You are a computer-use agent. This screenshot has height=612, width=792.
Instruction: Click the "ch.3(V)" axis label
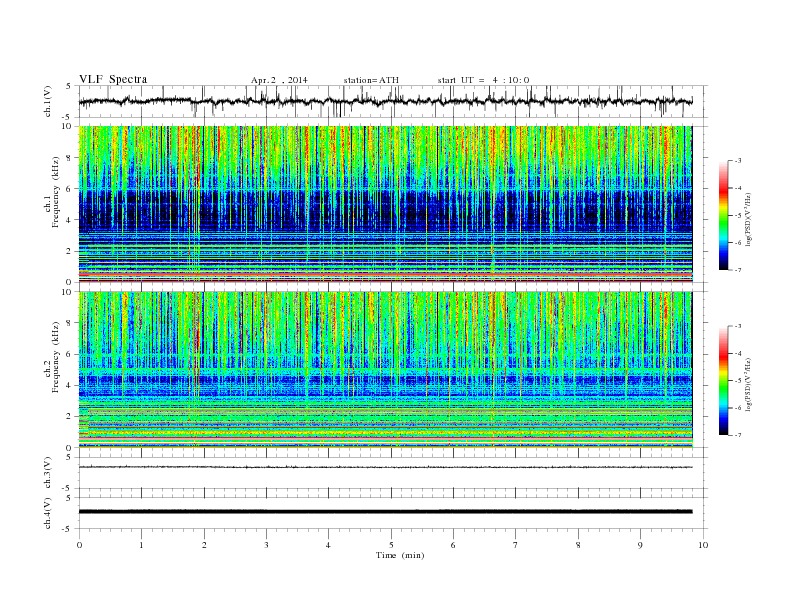point(48,473)
